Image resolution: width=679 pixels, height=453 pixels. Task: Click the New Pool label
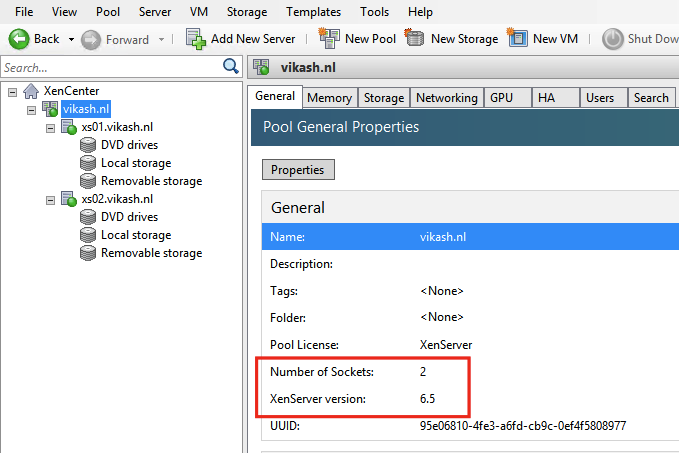click(370, 39)
